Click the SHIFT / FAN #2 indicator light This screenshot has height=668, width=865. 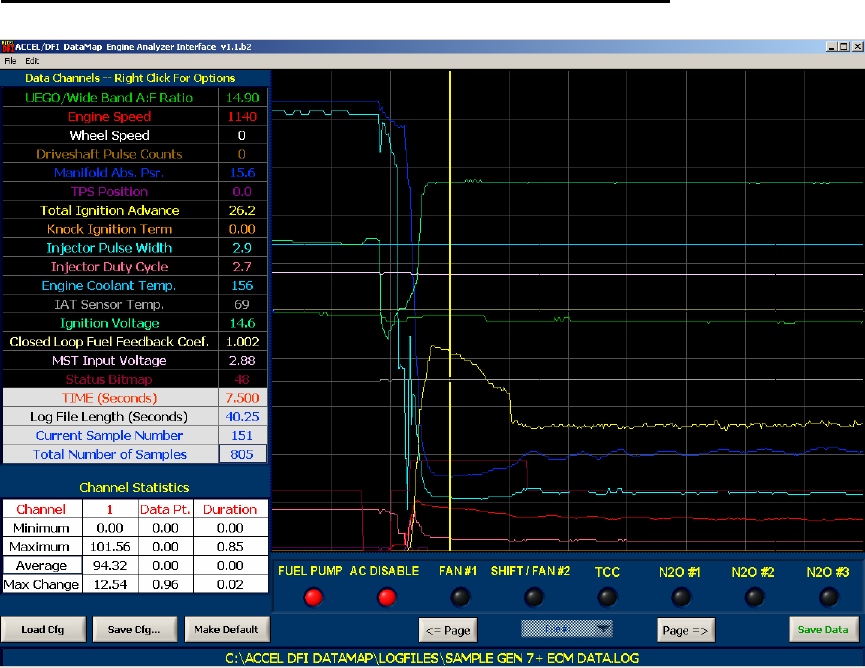click(x=533, y=597)
